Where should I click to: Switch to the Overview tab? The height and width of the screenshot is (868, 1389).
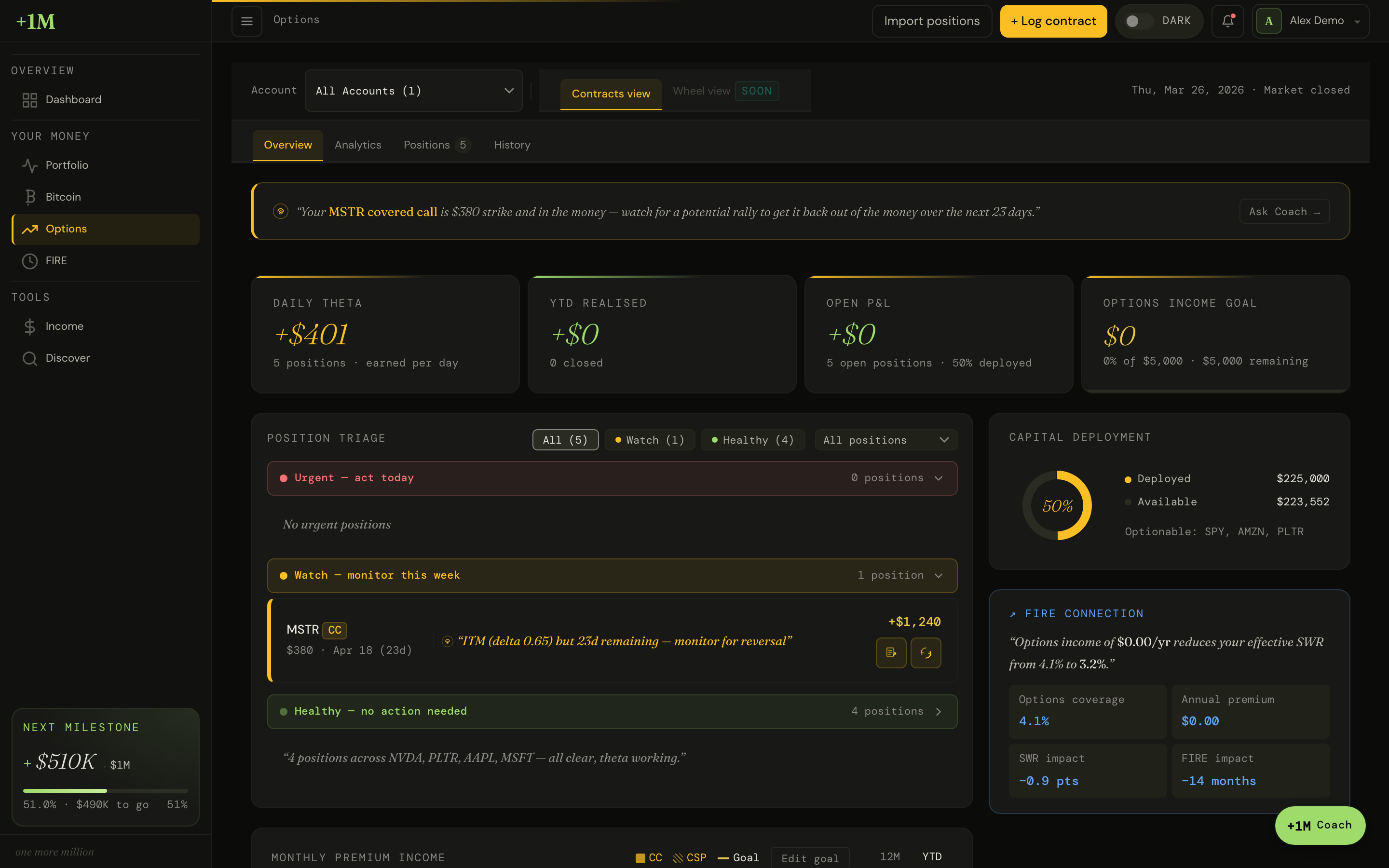coord(287,145)
